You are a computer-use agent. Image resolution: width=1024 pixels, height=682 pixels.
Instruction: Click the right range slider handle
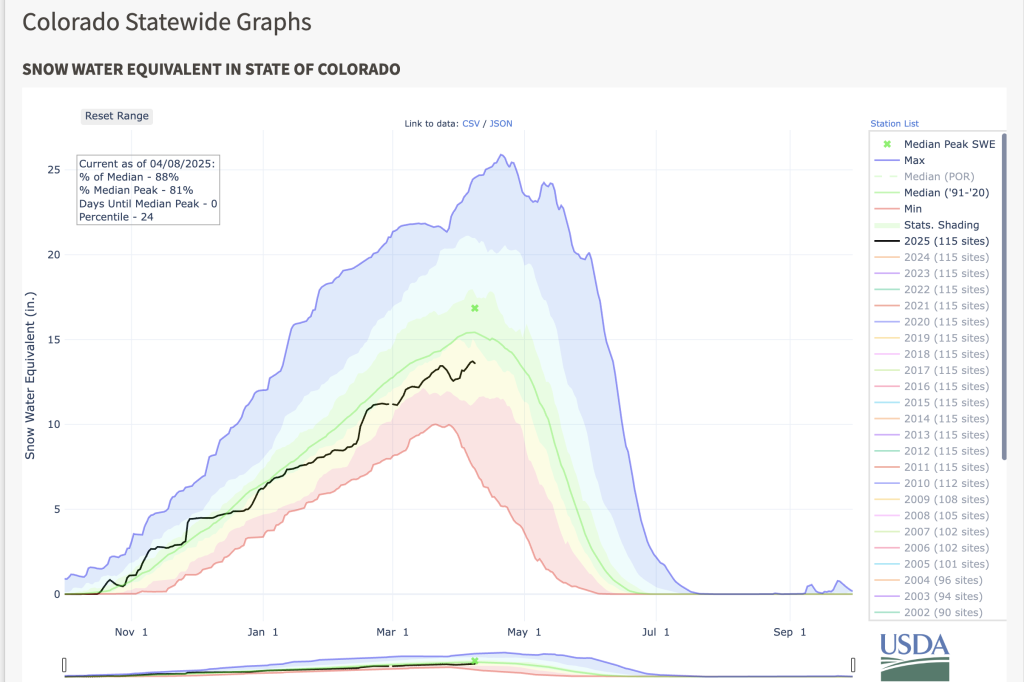853,665
